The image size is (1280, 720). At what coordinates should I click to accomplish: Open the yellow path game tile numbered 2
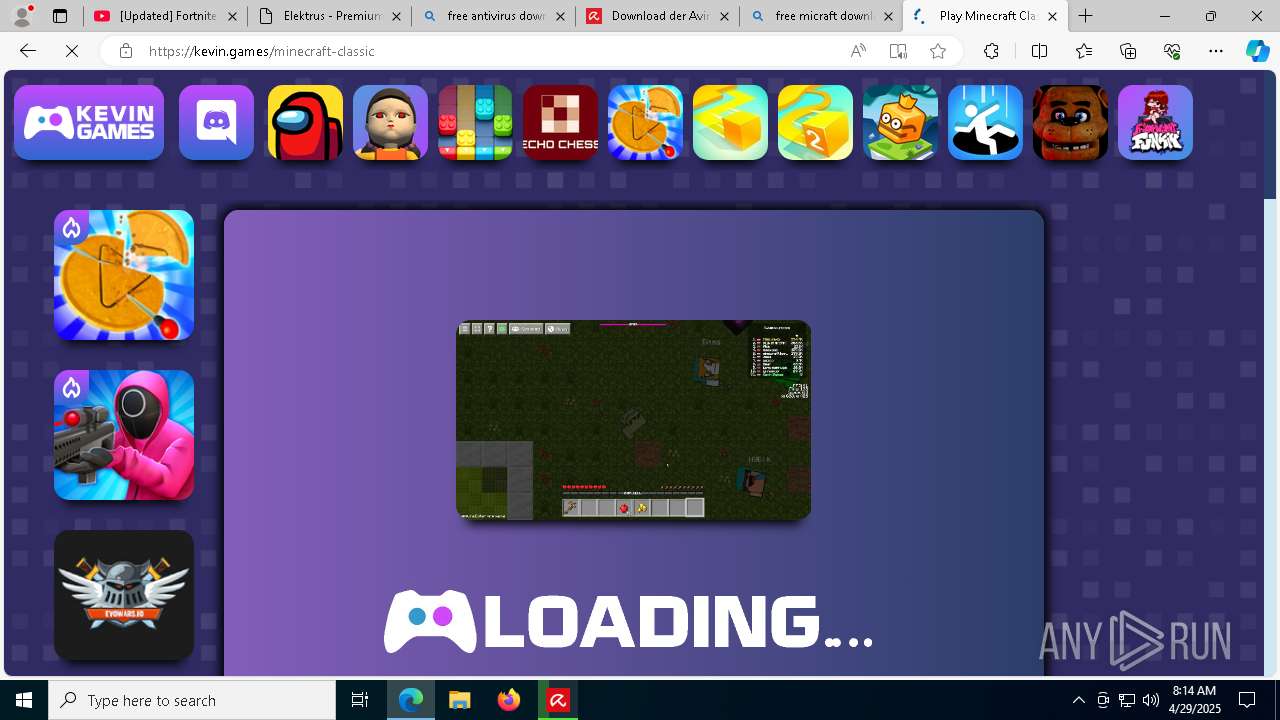pos(816,122)
